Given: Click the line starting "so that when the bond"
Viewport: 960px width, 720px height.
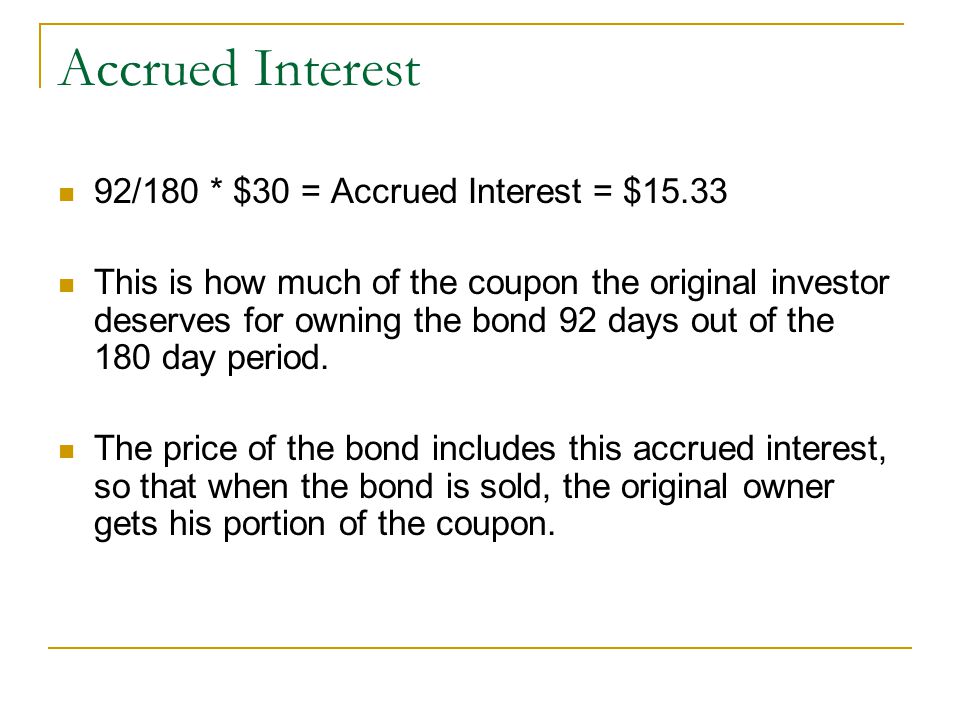Looking at the screenshot, I should pos(463,487).
